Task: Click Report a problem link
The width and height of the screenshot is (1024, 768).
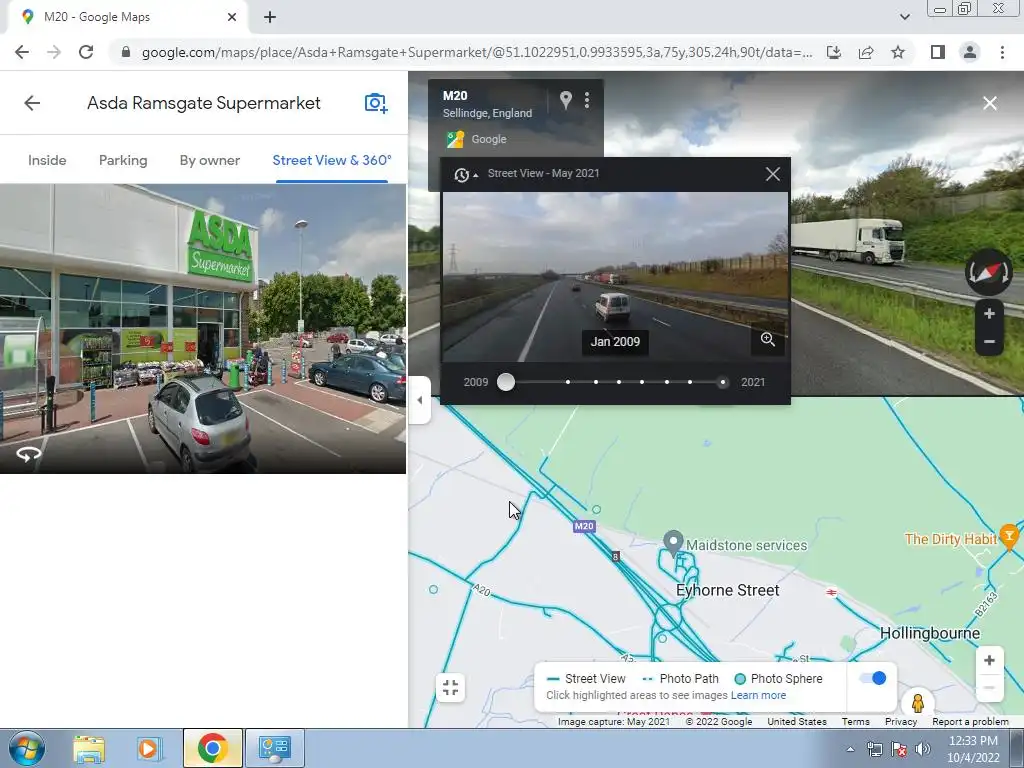Action: [x=970, y=722]
